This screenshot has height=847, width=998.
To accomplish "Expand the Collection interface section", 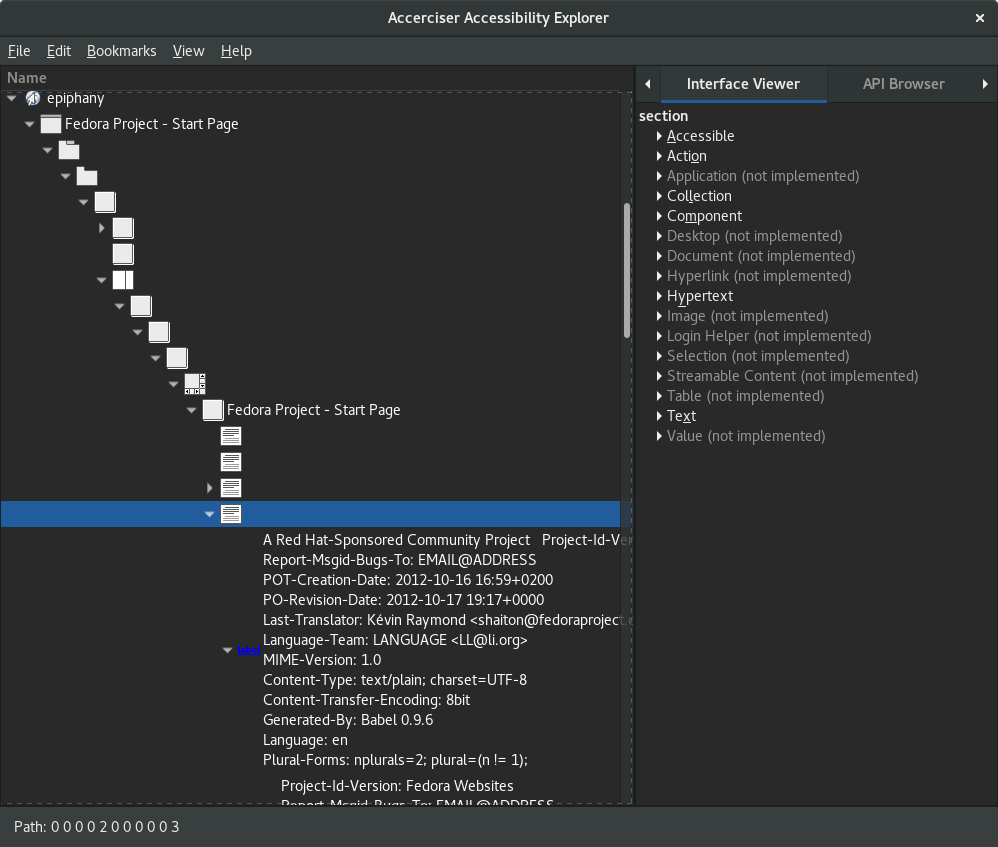I will [x=659, y=196].
